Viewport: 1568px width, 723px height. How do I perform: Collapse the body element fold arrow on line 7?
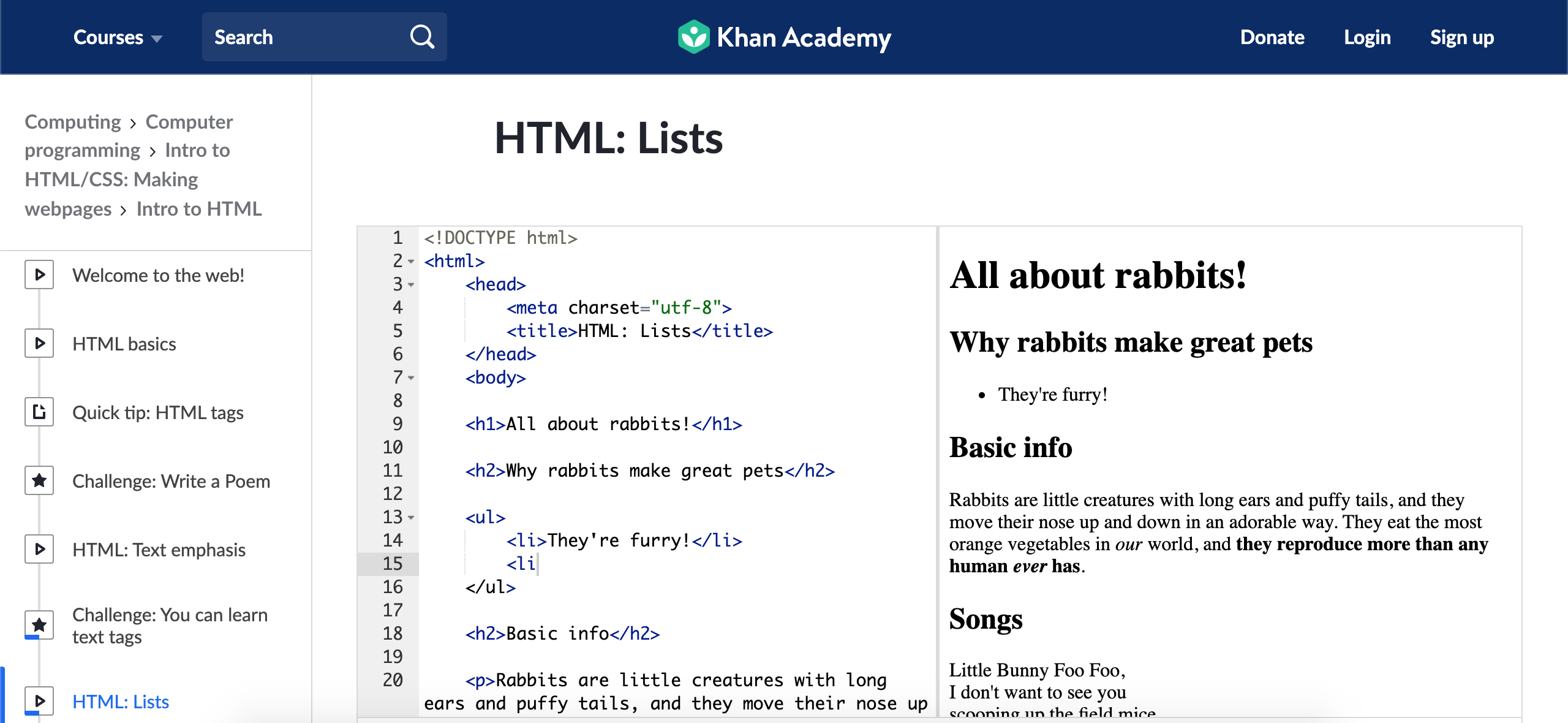(410, 379)
